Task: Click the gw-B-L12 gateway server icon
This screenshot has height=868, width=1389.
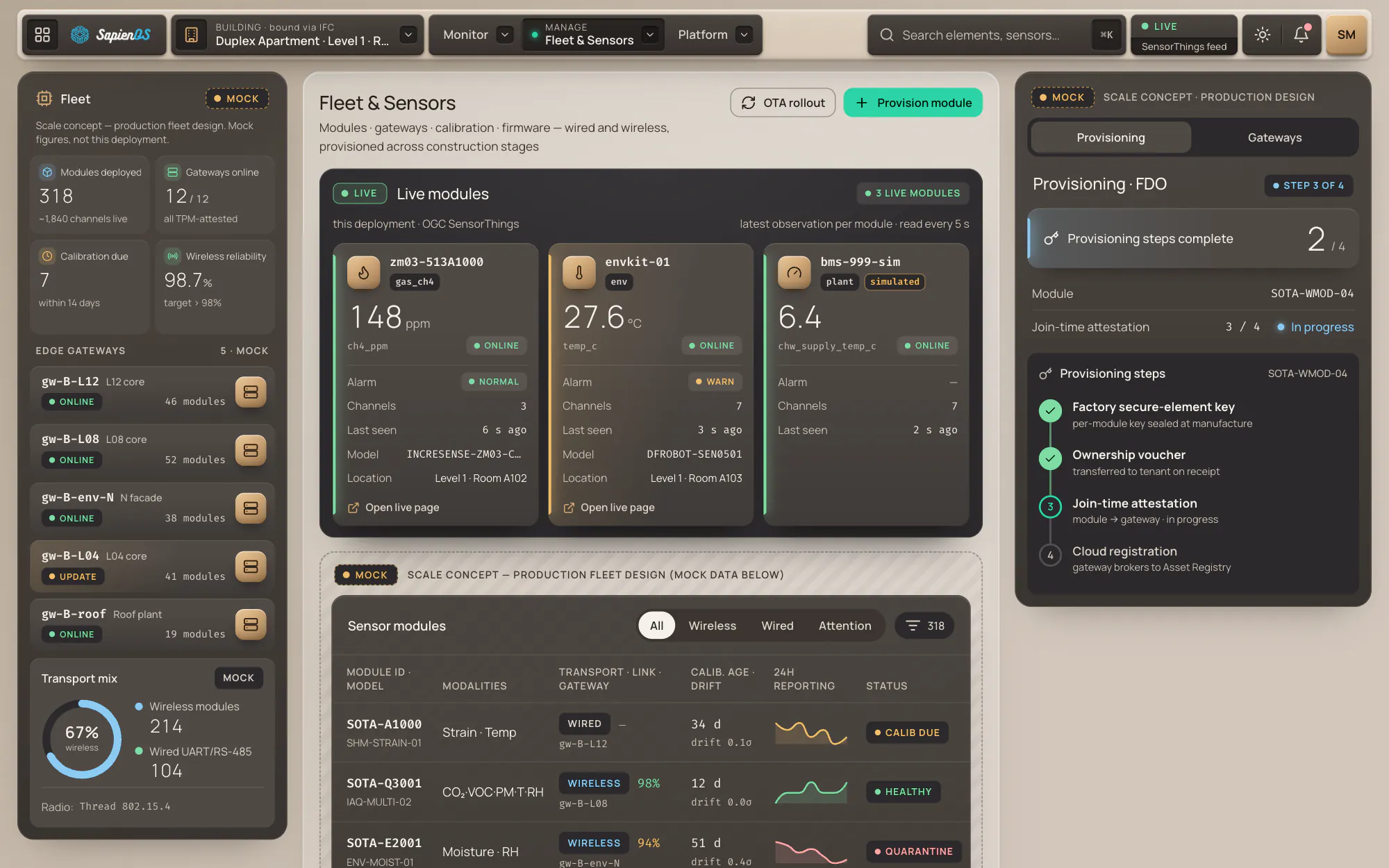Action: (x=251, y=392)
